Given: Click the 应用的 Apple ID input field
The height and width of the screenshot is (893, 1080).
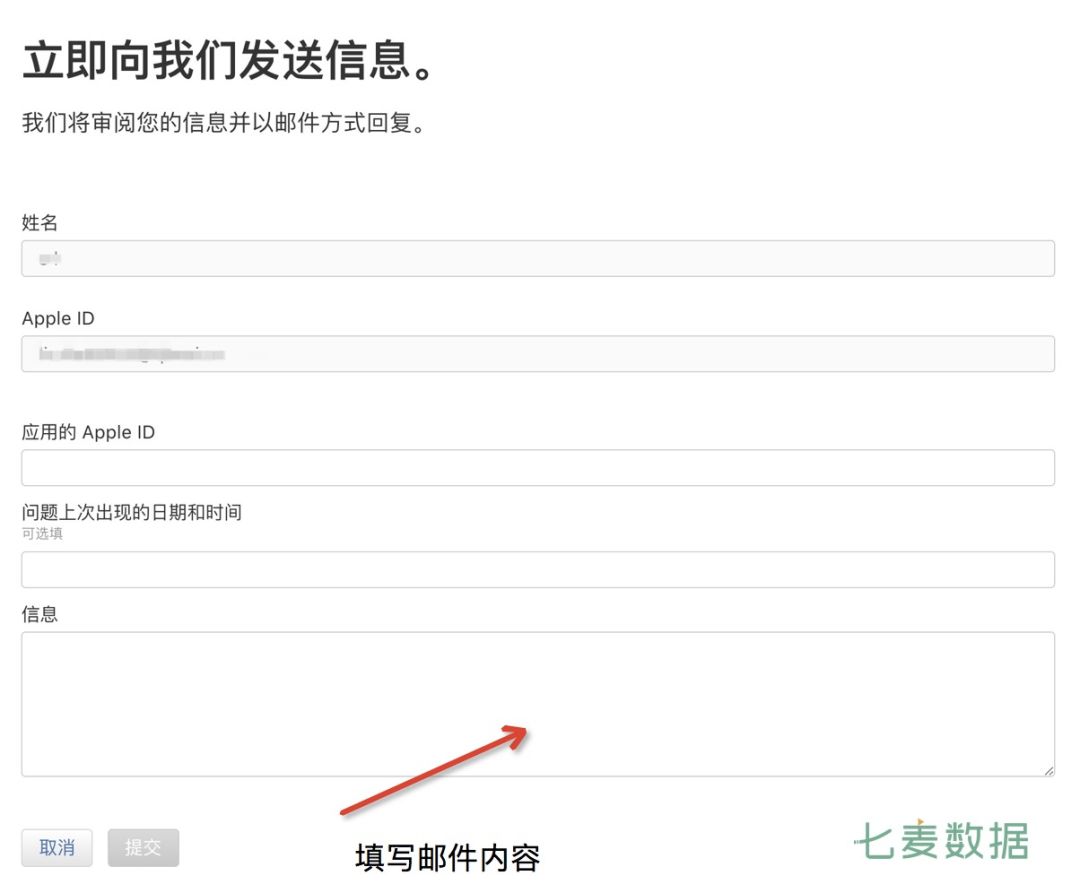Looking at the screenshot, I should click(x=538, y=467).
